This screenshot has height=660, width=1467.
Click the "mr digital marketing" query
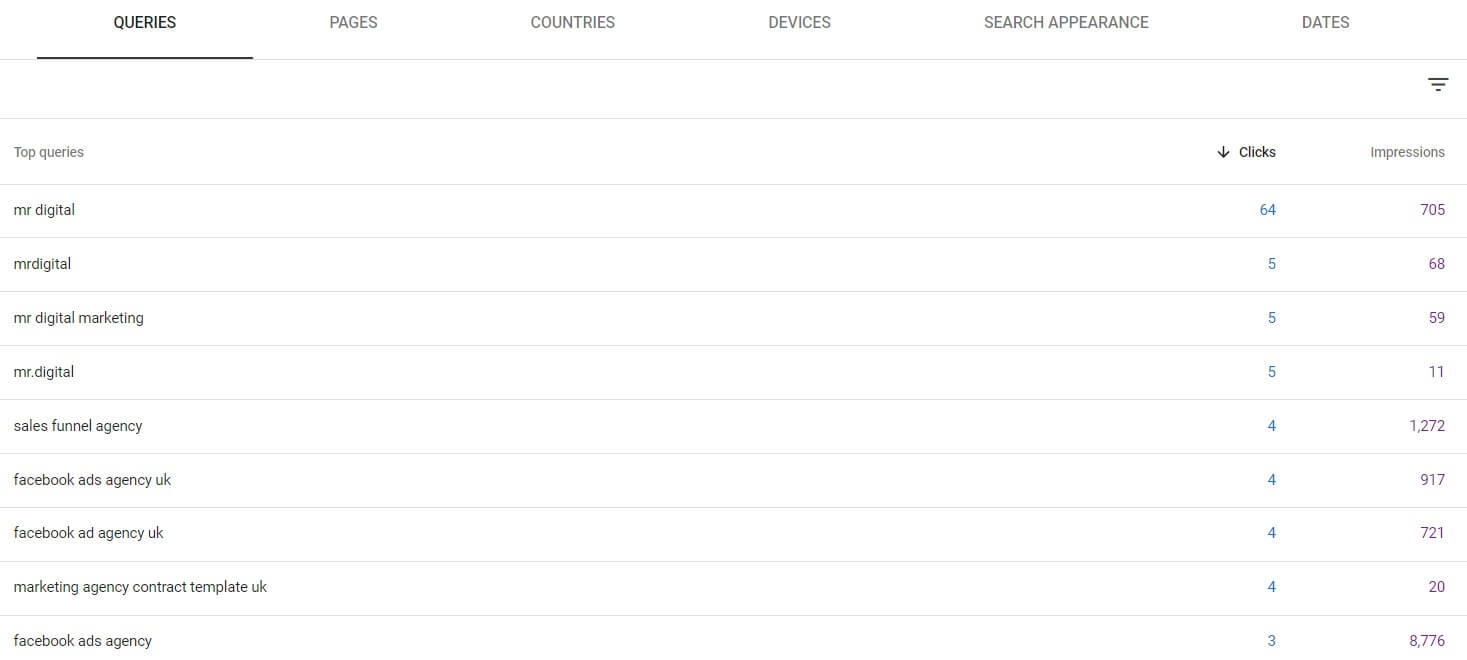(79, 318)
